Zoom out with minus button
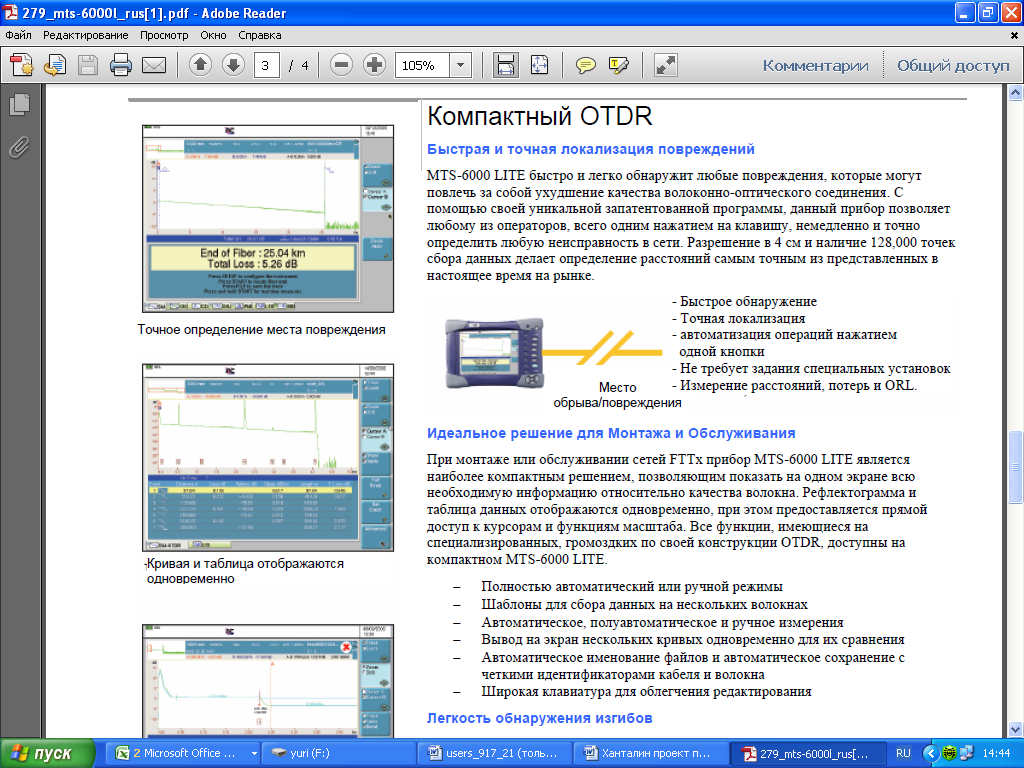This screenshot has width=1024, height=768. click(341, 65)
